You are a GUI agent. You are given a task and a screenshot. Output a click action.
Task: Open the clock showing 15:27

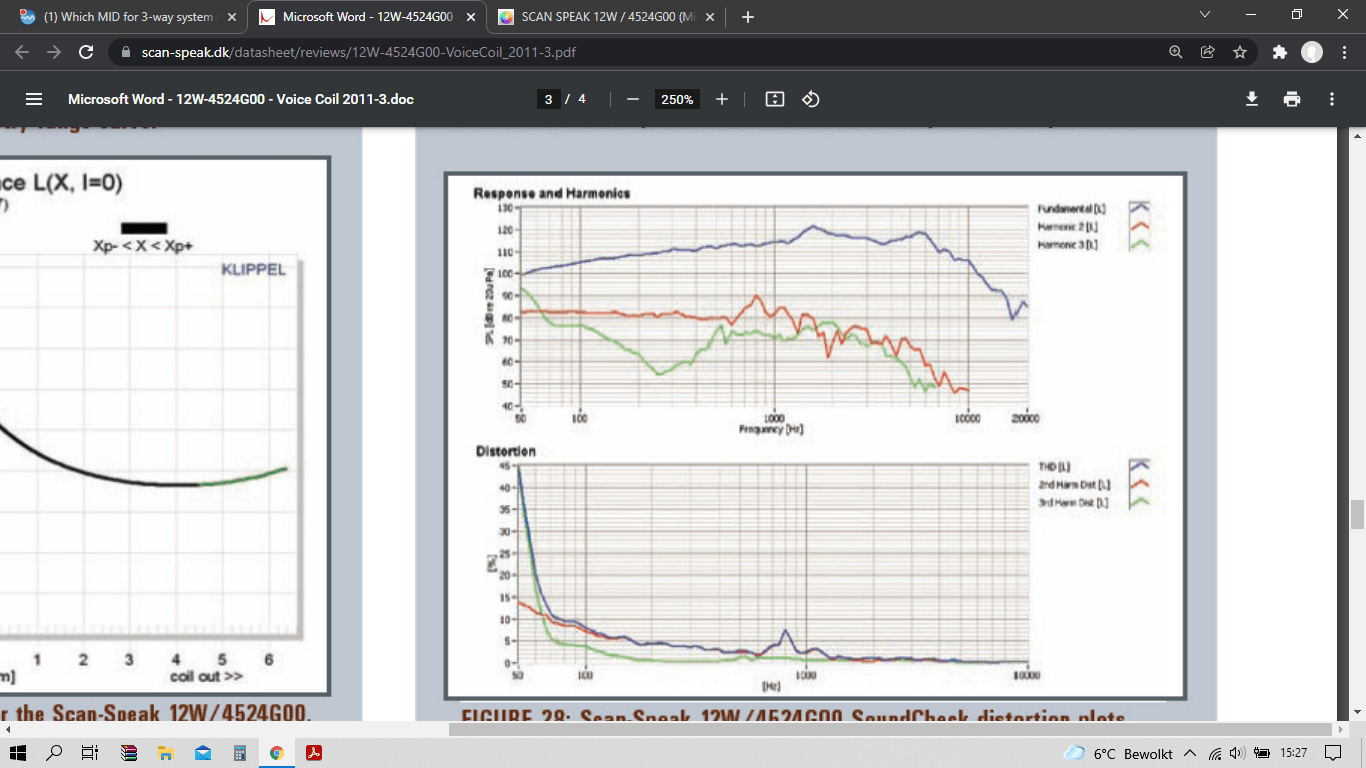tap(1294, 753)
